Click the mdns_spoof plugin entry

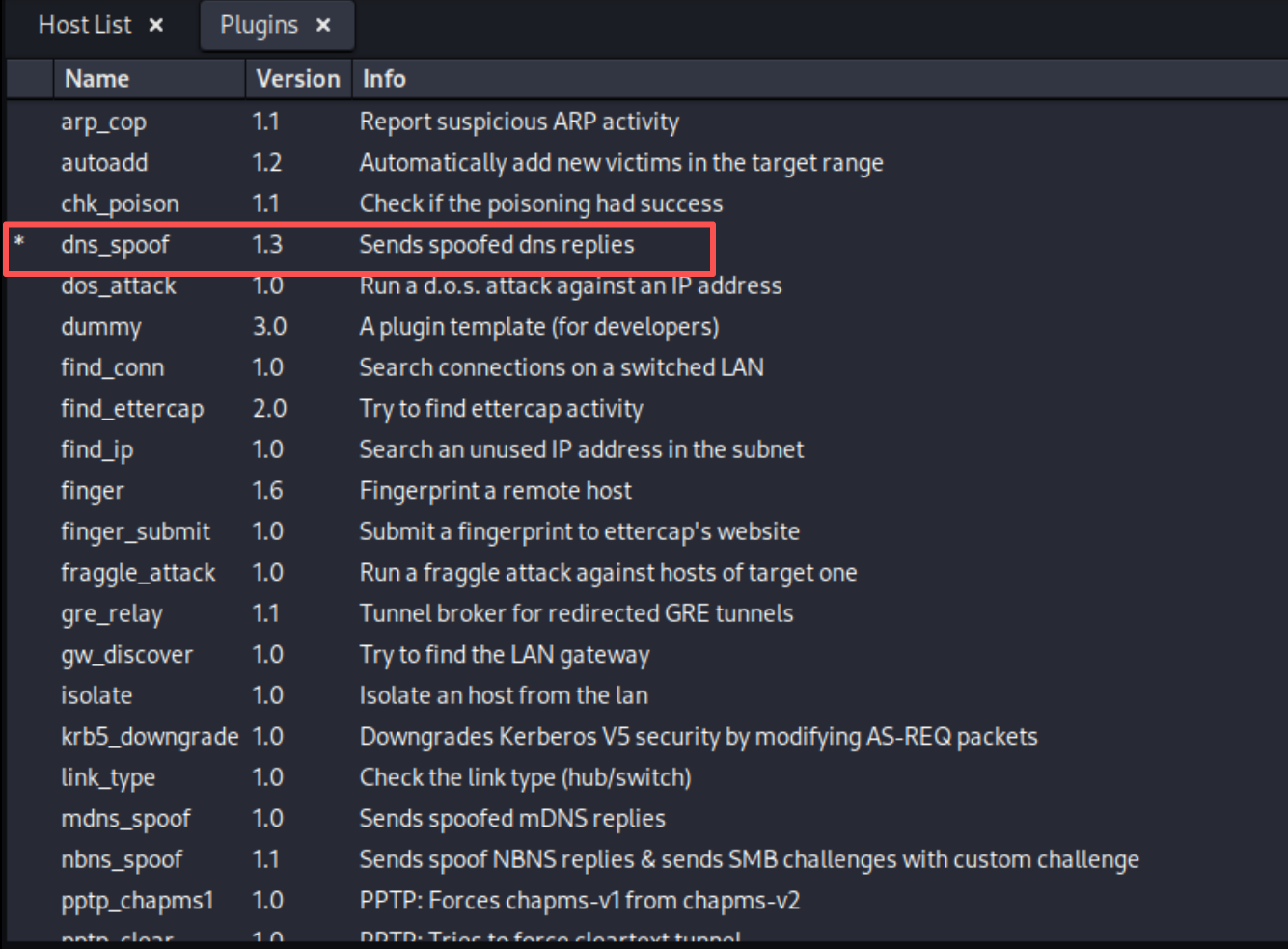(x=125, y=819)
